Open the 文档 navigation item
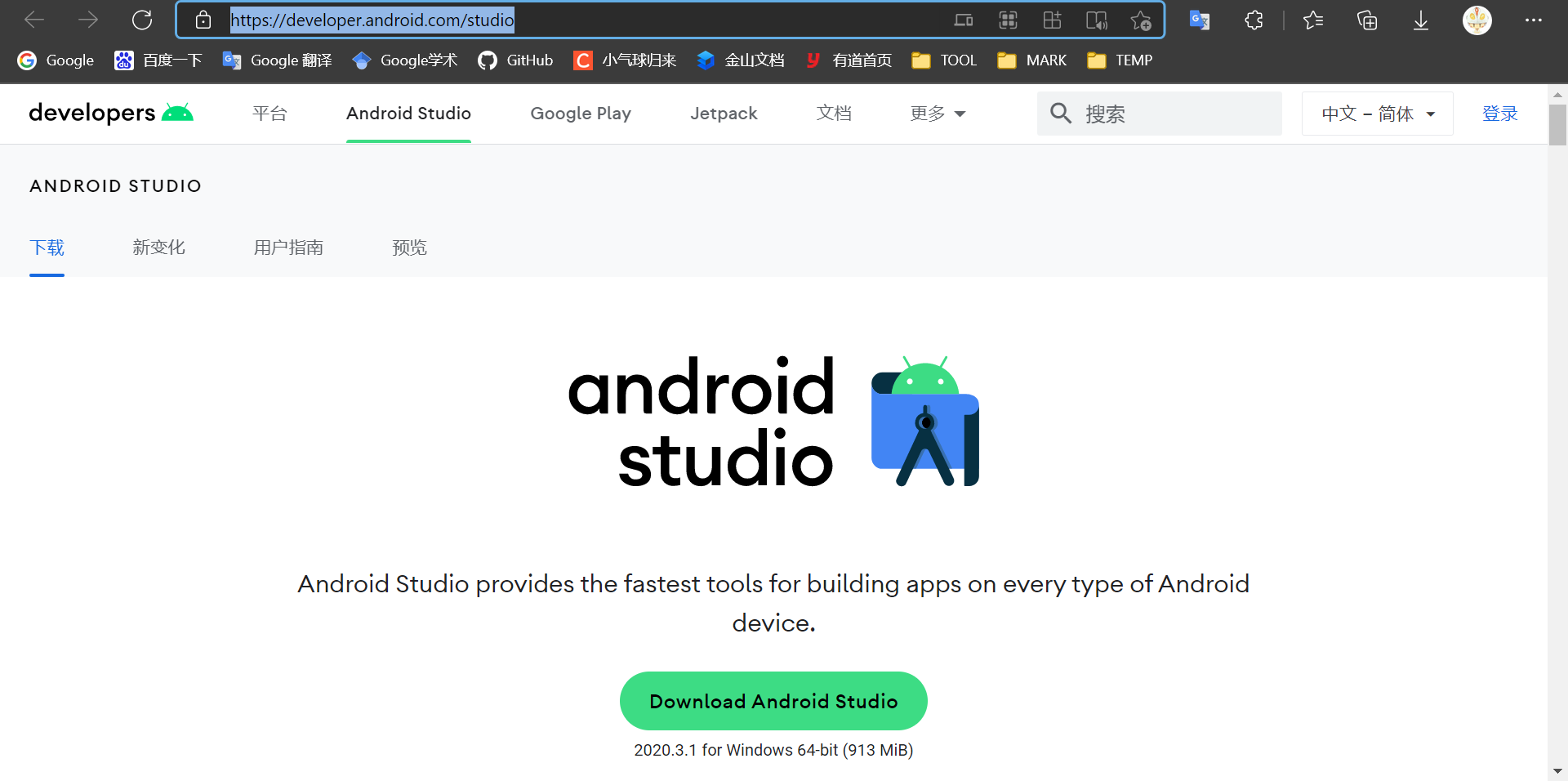1568x781 pixels. click(x=834, y=113)
